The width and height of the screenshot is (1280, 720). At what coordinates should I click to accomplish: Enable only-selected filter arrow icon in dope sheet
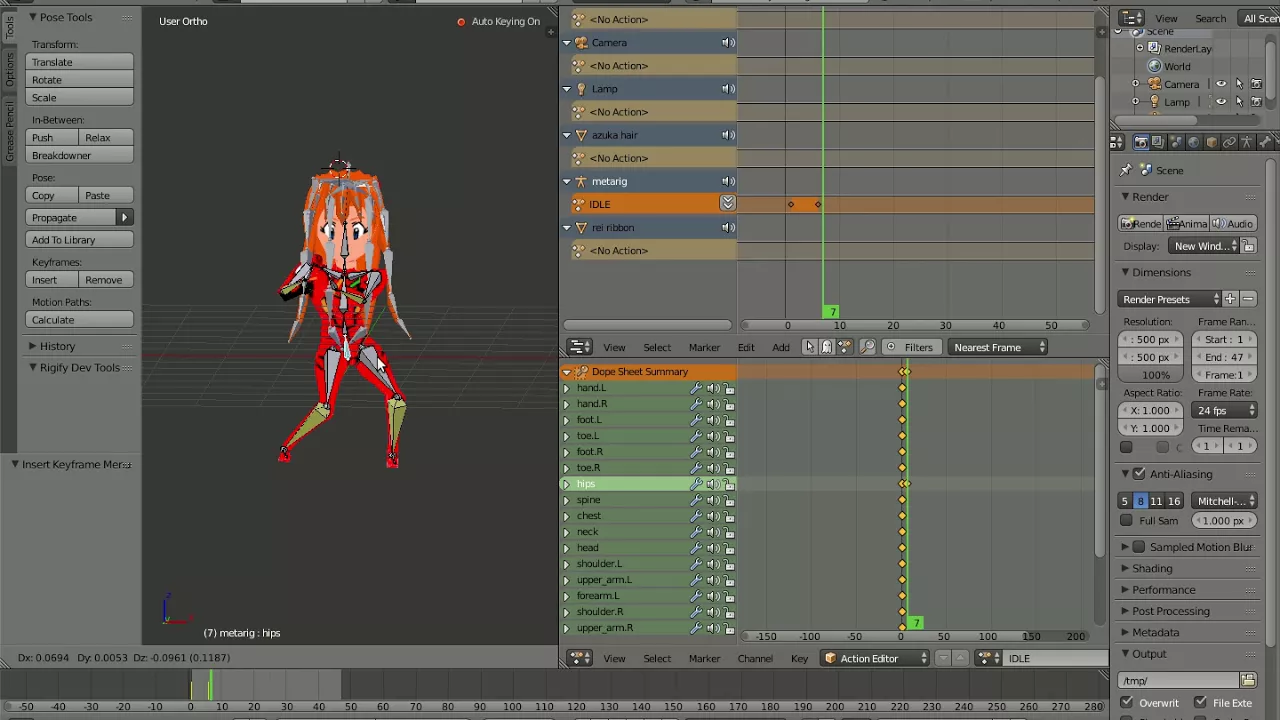click(809, 347)
